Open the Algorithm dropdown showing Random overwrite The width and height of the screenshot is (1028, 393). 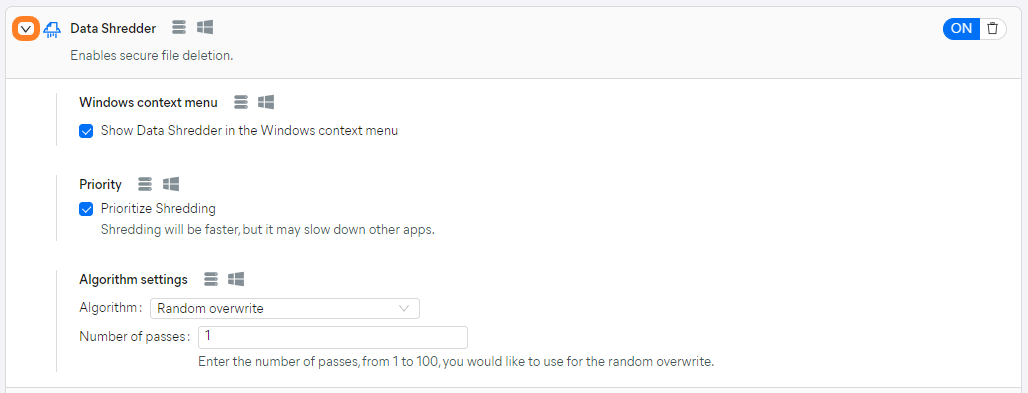[285, 308]
